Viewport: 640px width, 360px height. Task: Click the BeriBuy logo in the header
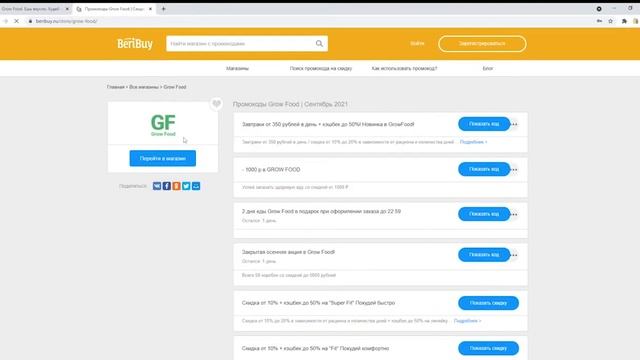135,43
